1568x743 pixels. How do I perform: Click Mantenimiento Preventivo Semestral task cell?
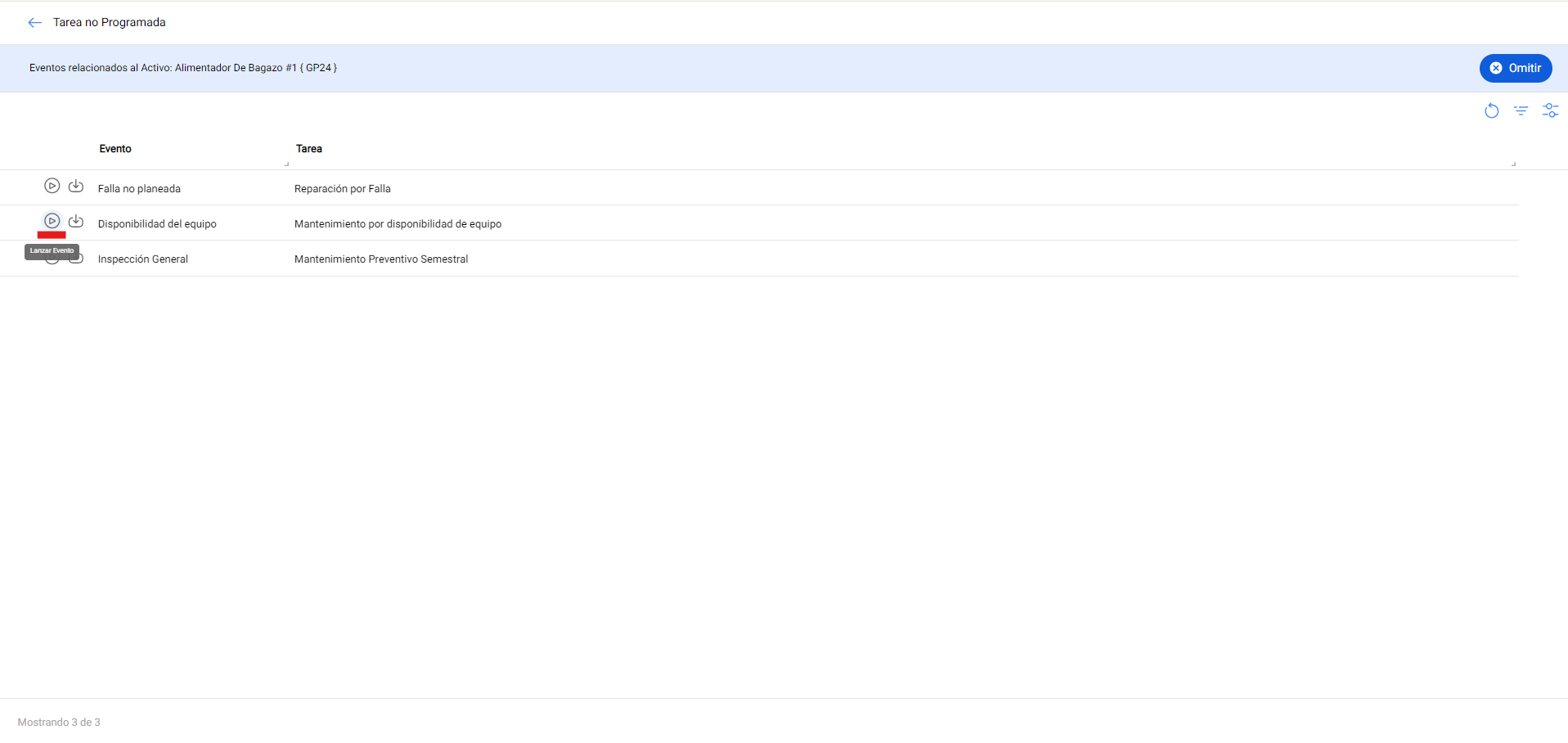point(381,259)
